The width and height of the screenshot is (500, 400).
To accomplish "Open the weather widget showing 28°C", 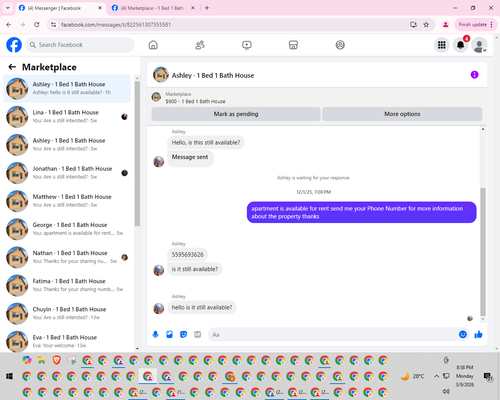I will (x=412, y=376).
